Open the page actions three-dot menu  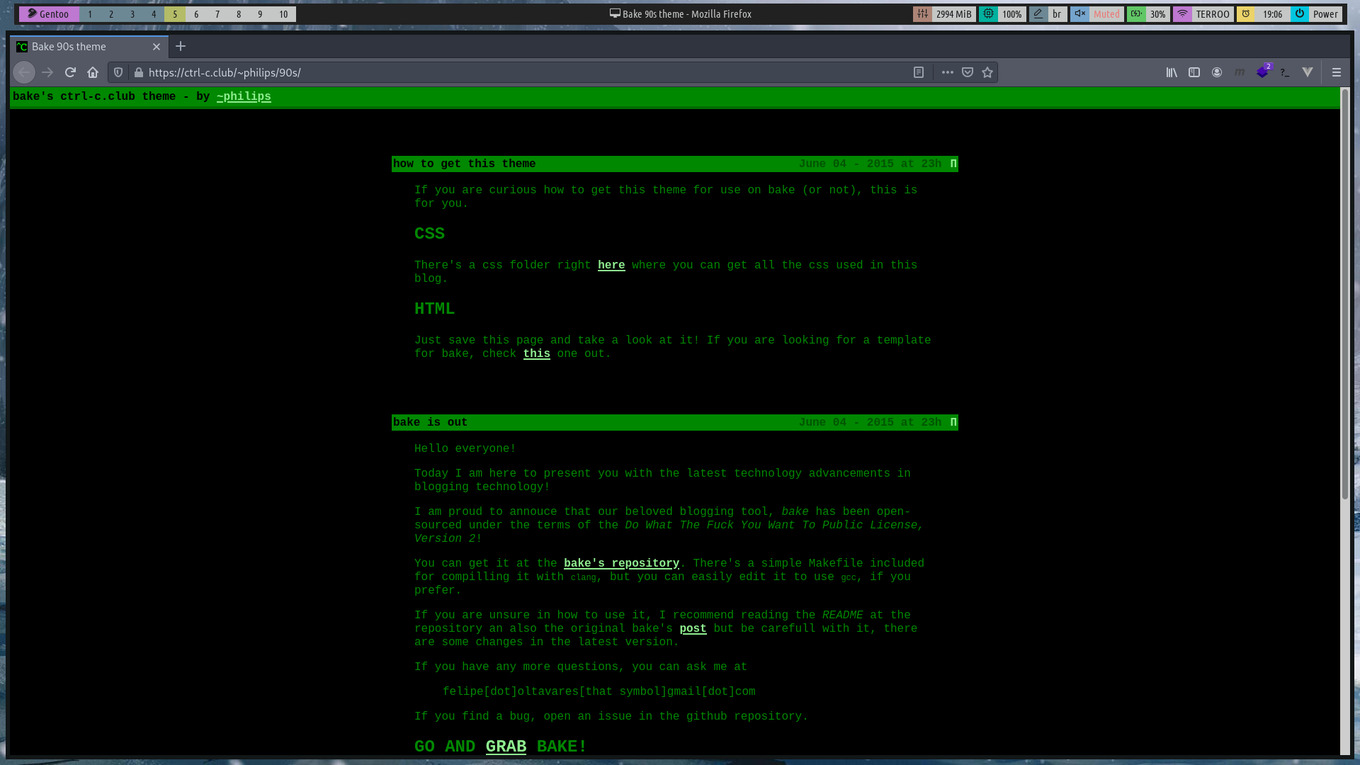tap(947, 72)
